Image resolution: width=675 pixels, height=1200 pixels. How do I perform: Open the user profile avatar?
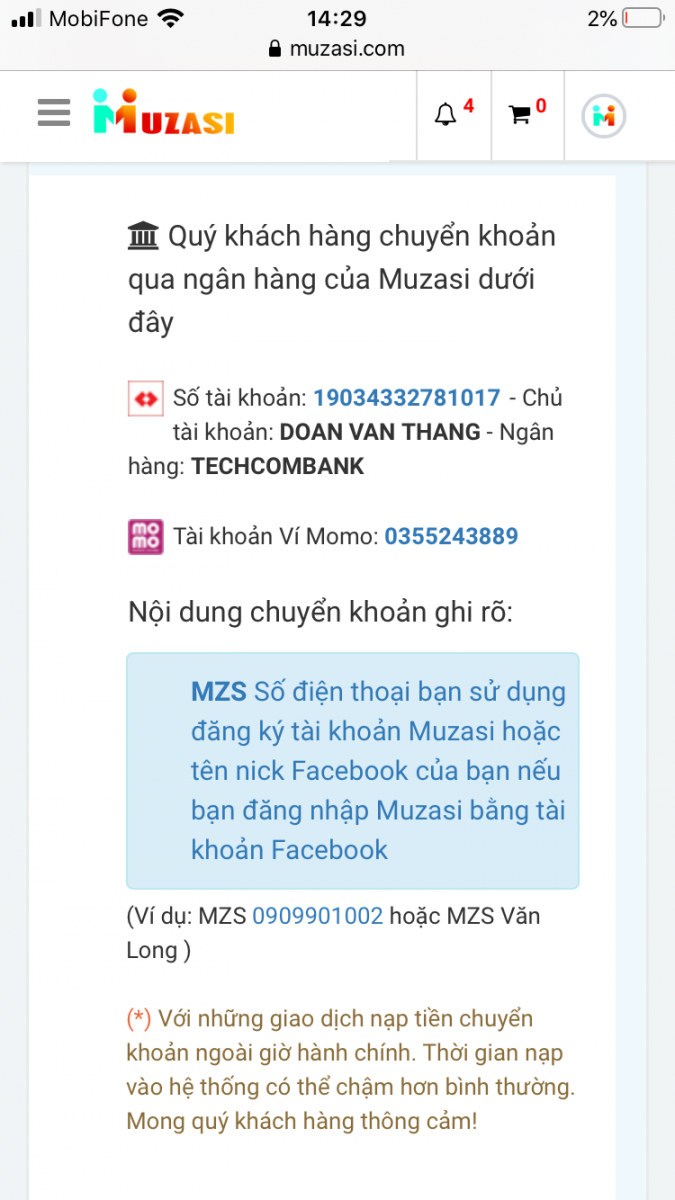604,116
